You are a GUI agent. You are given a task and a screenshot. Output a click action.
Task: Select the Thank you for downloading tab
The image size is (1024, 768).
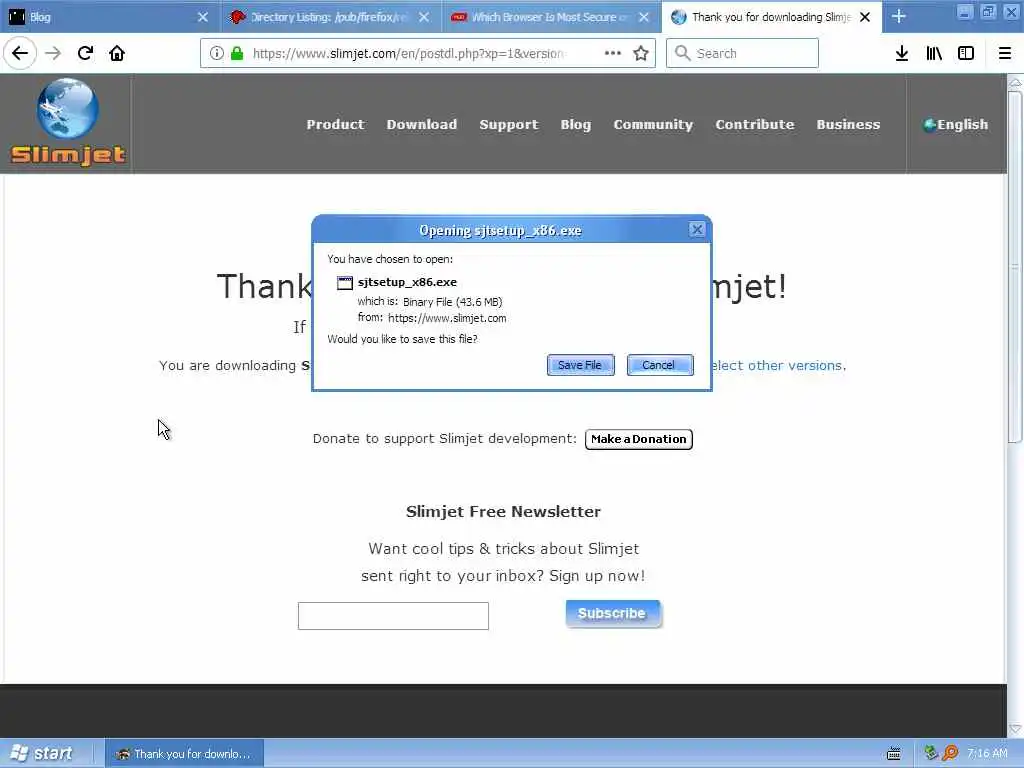pos(772,17)
